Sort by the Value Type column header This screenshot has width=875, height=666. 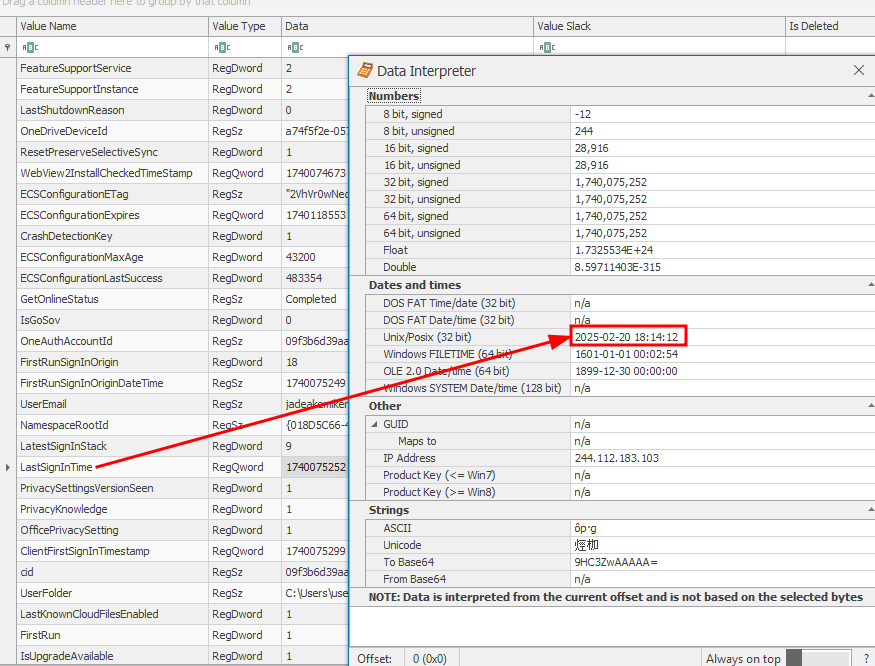point(245,26)
